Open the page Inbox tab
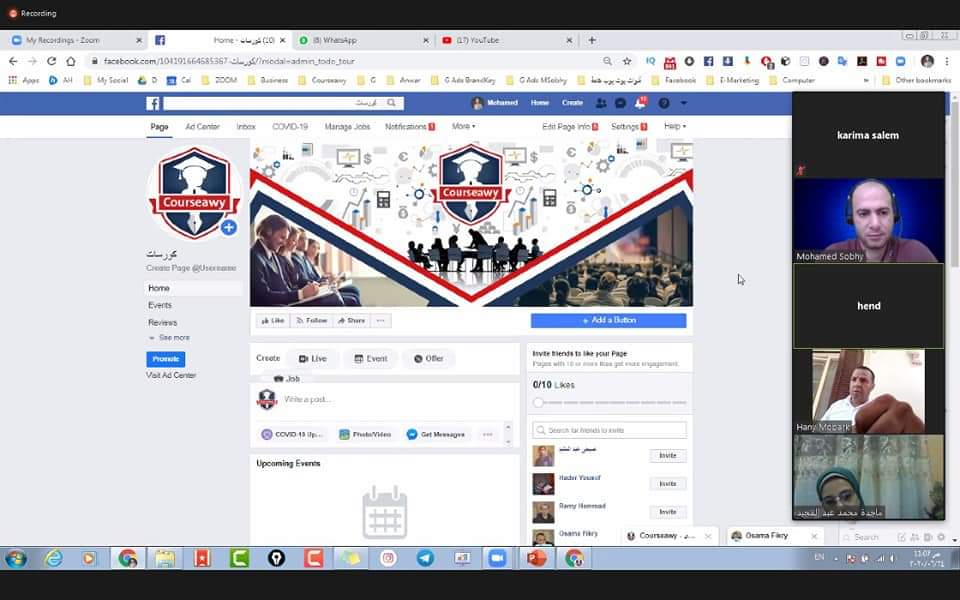Screen dimensions: 960x600 (246, 127)
